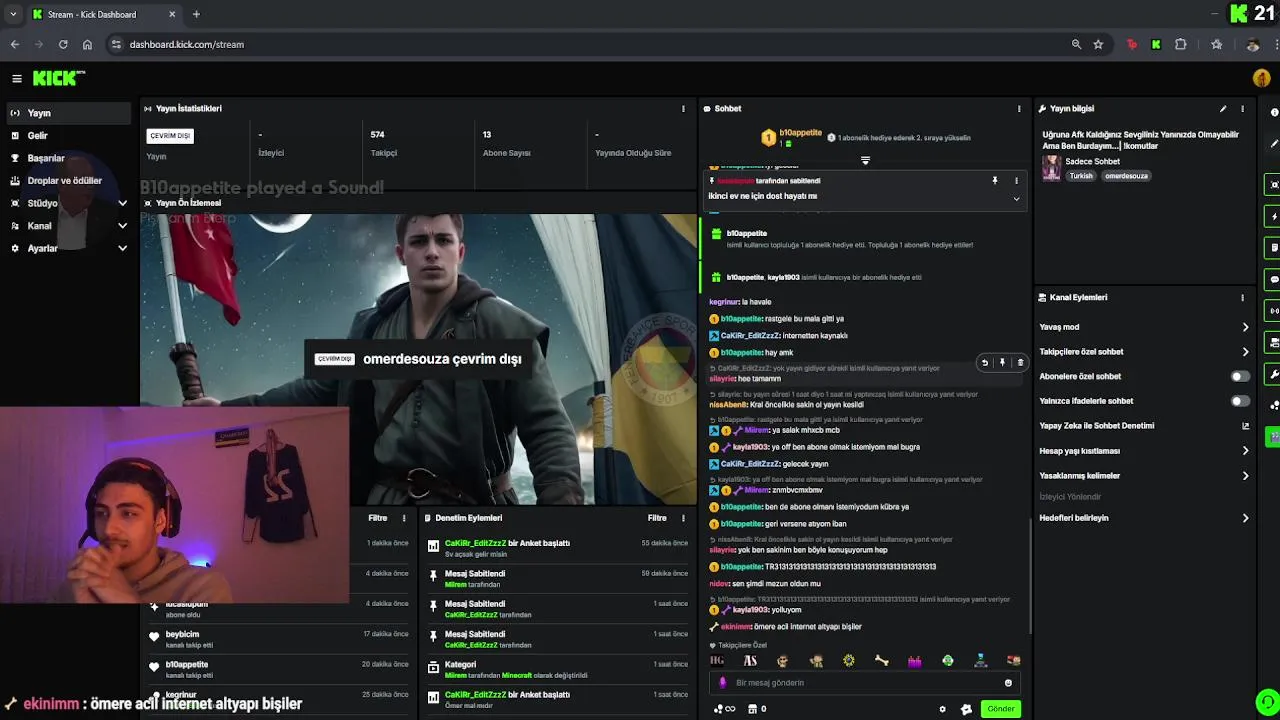Click the Kategori moderation entry
Viewport: 1280px width, 720px height.
click(557, 669)
